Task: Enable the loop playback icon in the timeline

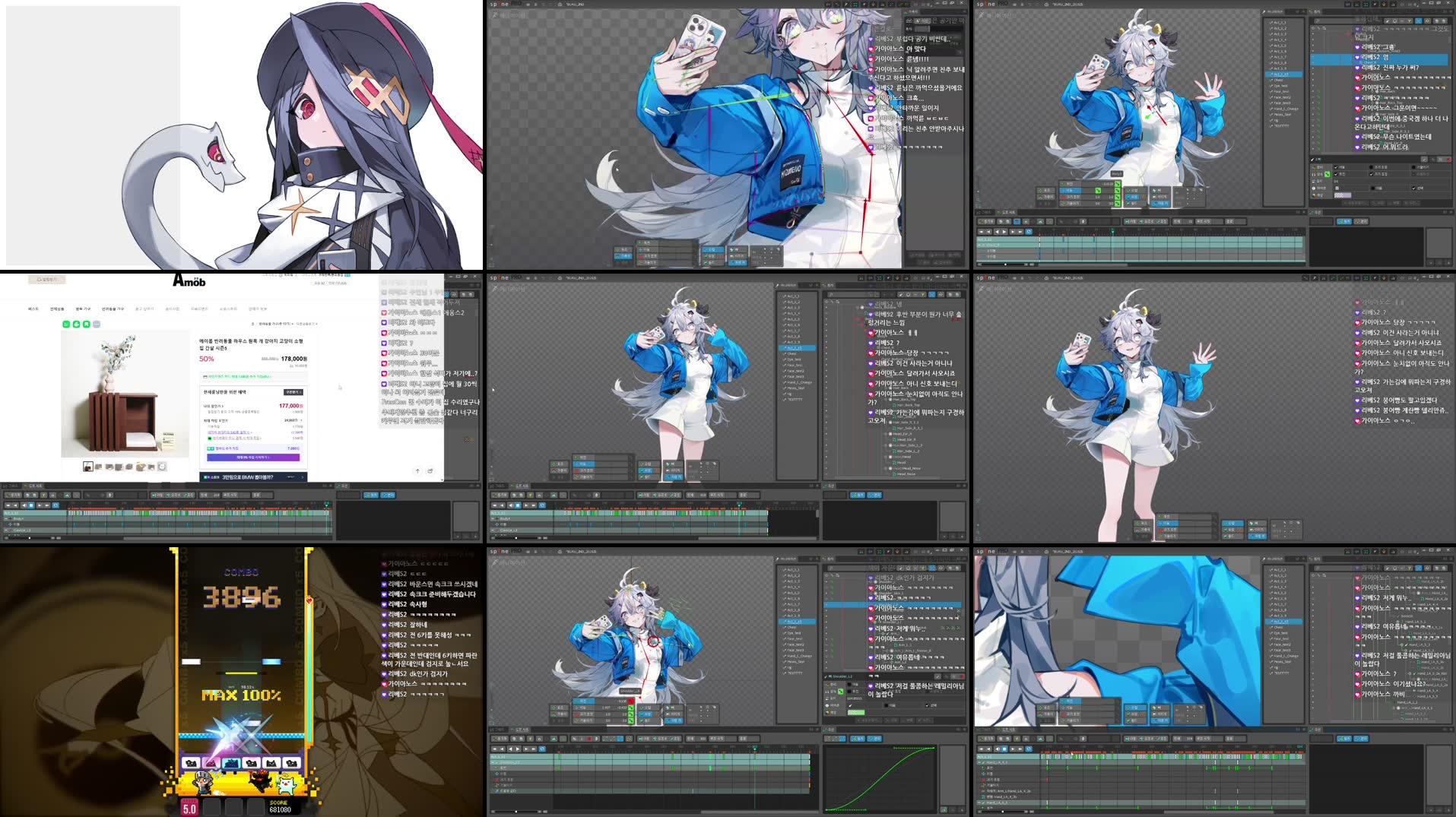Action: 542,505
